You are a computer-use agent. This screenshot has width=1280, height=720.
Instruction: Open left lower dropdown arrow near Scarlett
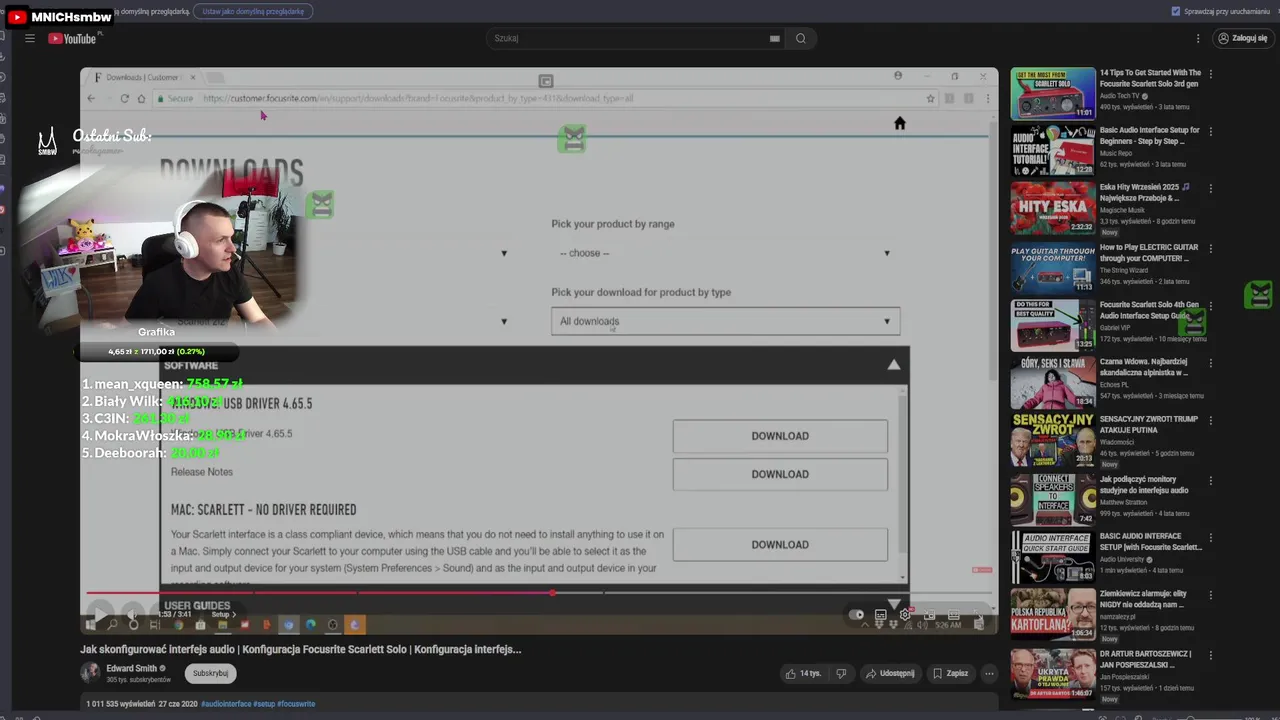point(504,321)
